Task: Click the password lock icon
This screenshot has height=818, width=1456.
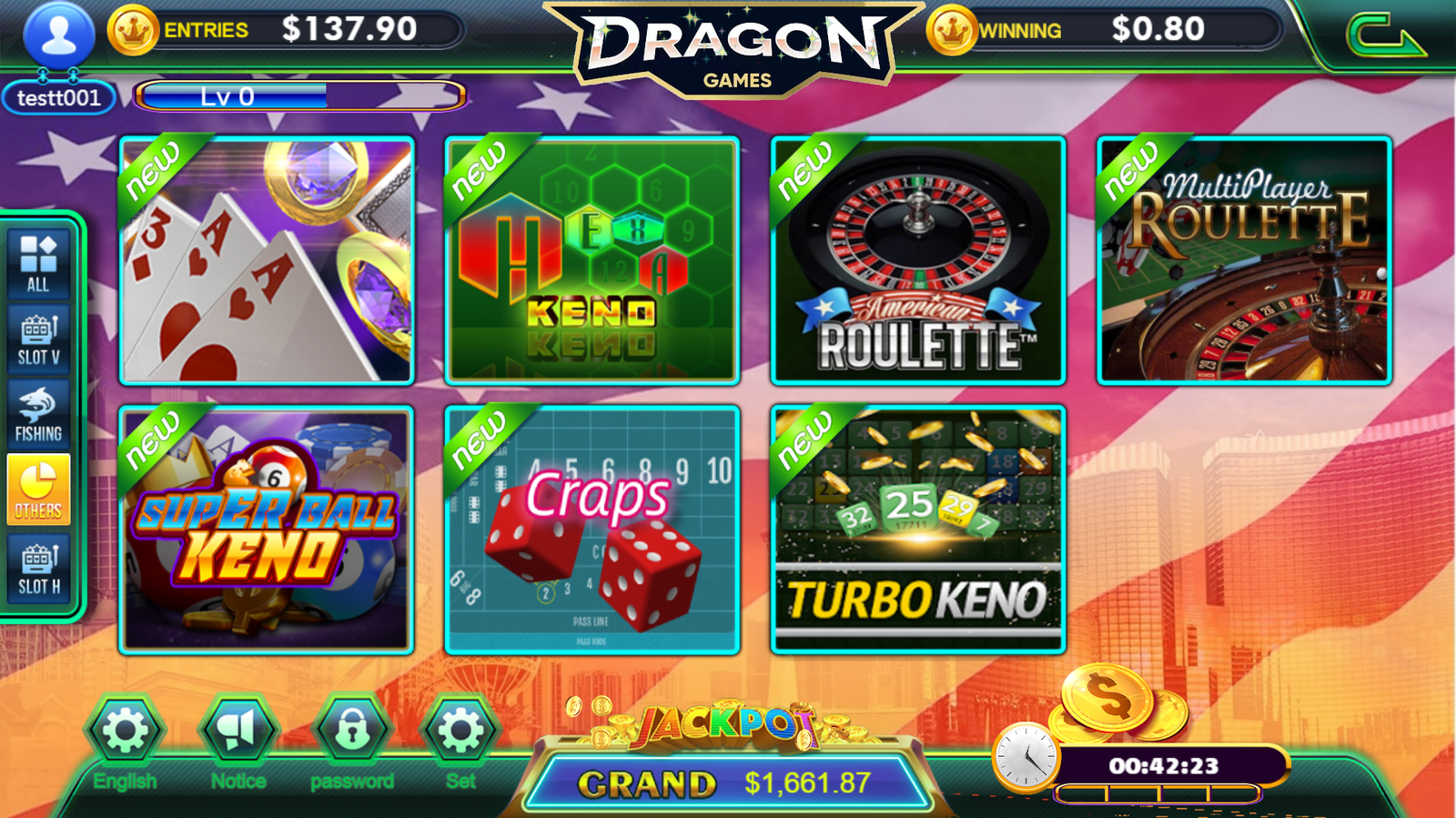Action: pos(352,731)
